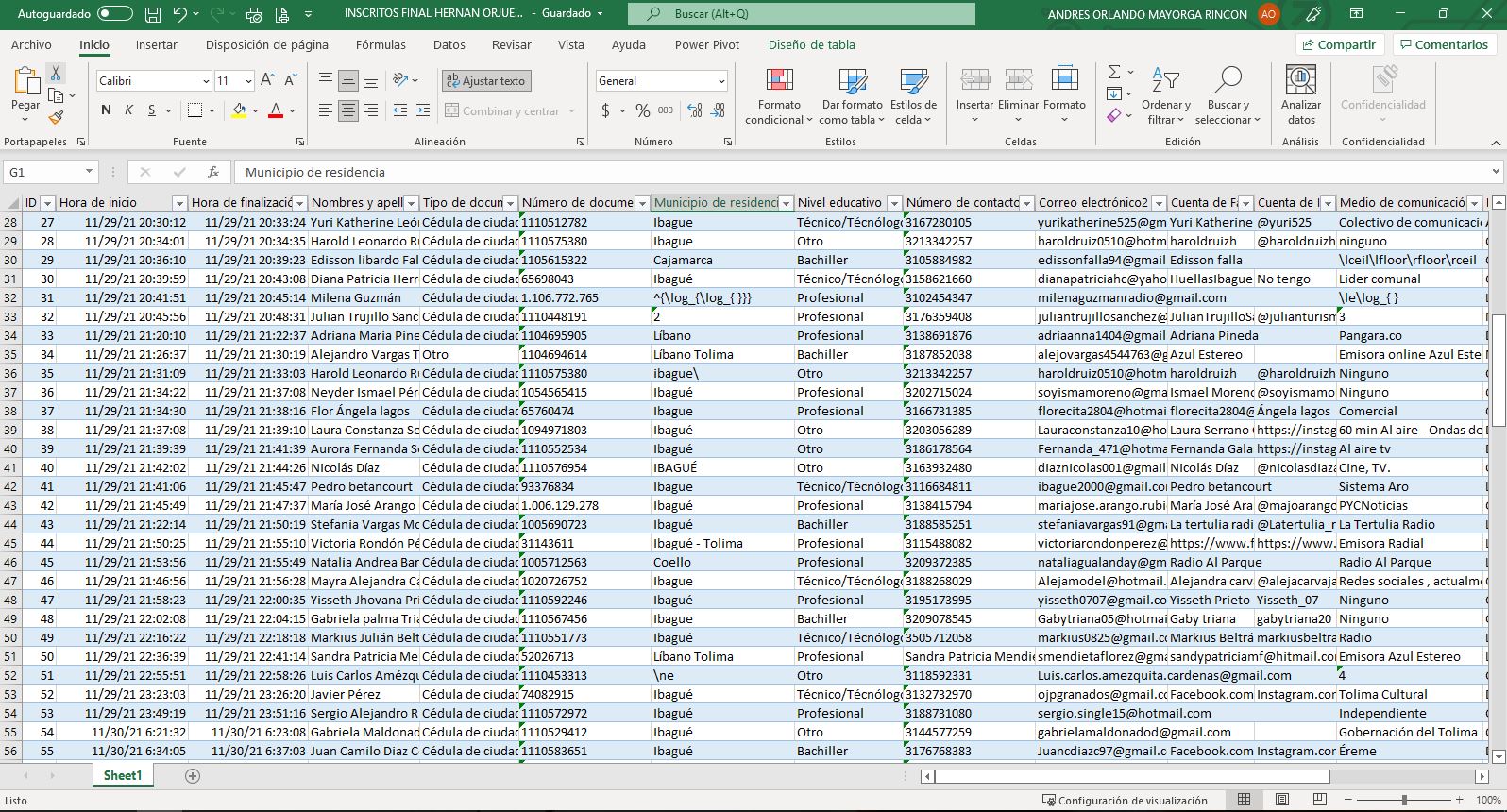Image resolution: width=1507 pixels, height=812 pixels.
Task: Click the Format Painter brush icon
Action: click(x=56, y=118)
